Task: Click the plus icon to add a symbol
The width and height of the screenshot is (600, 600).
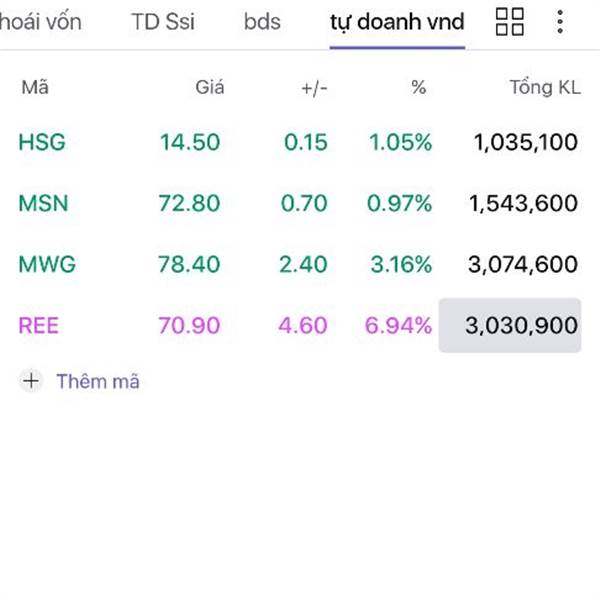Action: pos(32,381)
